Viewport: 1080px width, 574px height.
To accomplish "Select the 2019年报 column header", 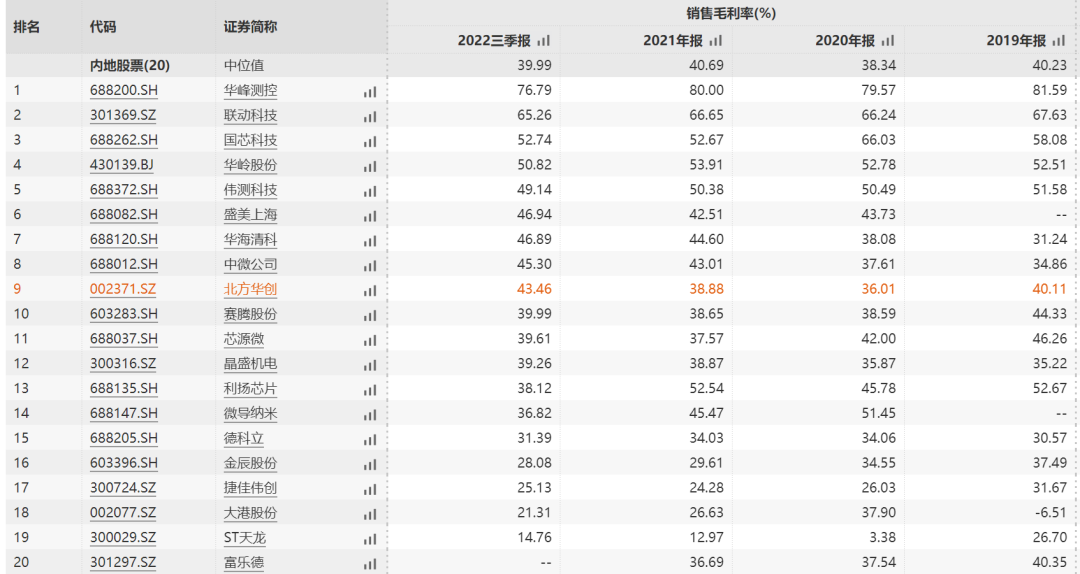I will pos(1016,41).
